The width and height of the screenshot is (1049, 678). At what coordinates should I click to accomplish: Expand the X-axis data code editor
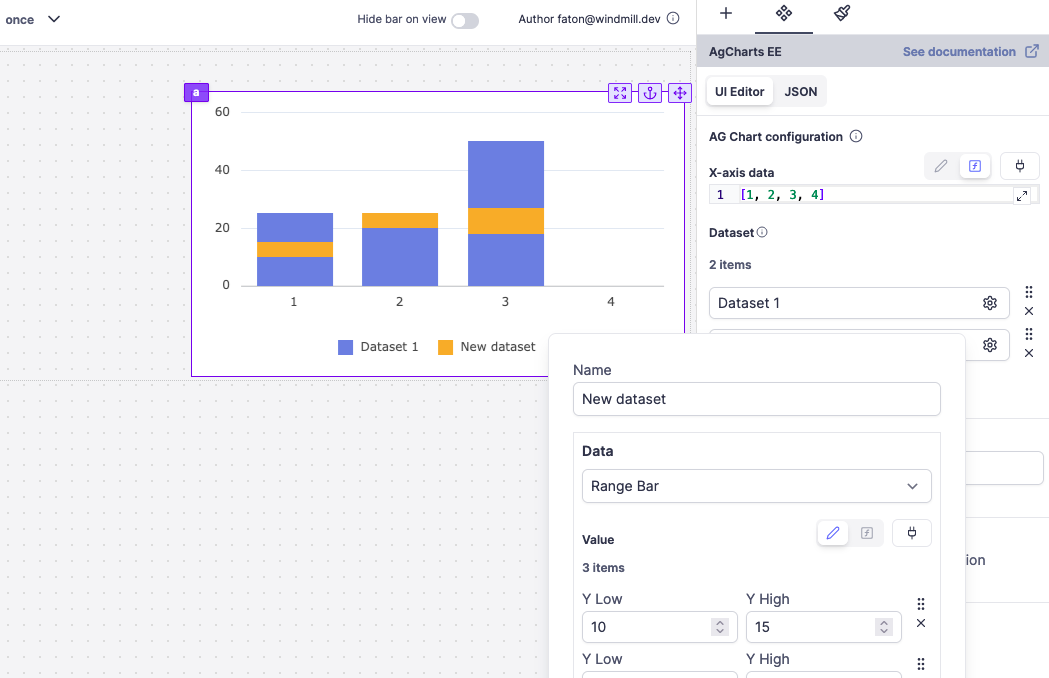(x=1022, y=196)
